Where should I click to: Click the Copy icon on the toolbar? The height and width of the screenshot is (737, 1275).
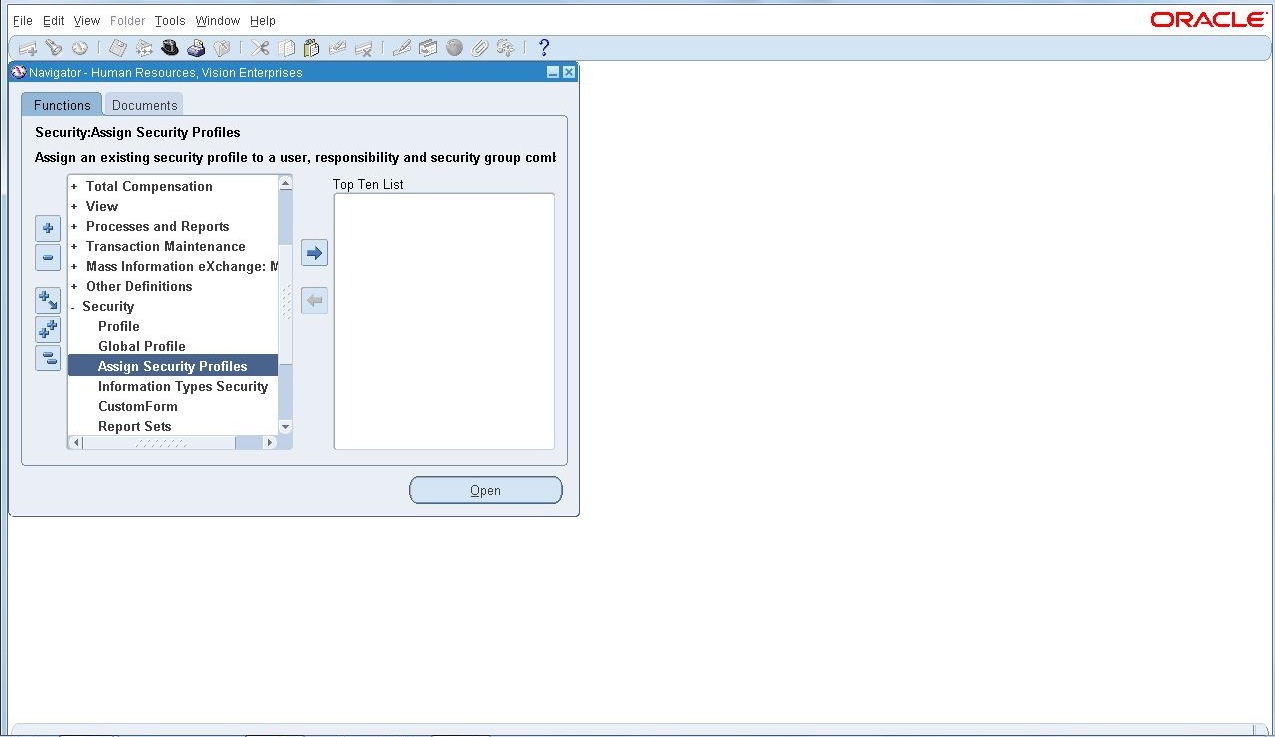point(285,47)
